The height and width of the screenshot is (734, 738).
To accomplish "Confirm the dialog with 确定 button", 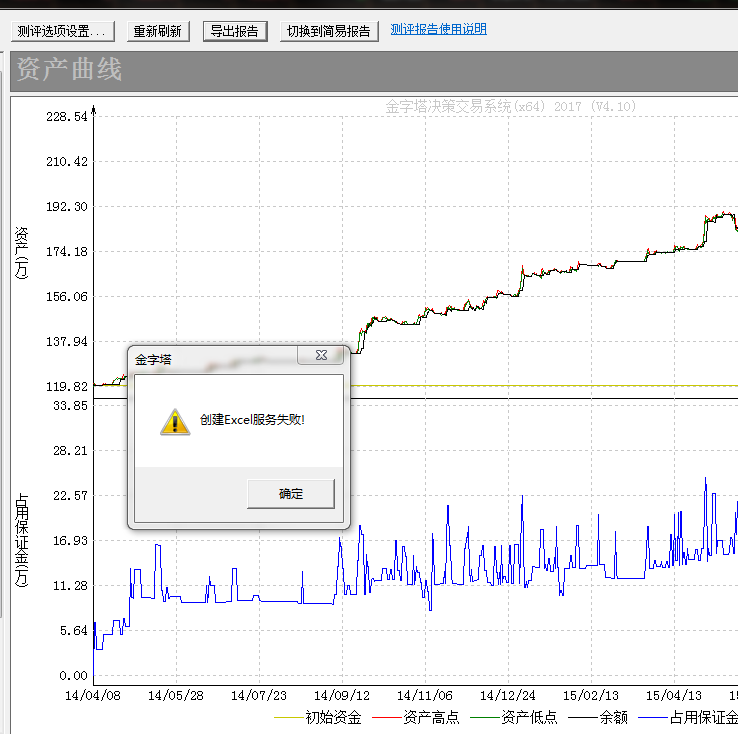I will [291, 494].
